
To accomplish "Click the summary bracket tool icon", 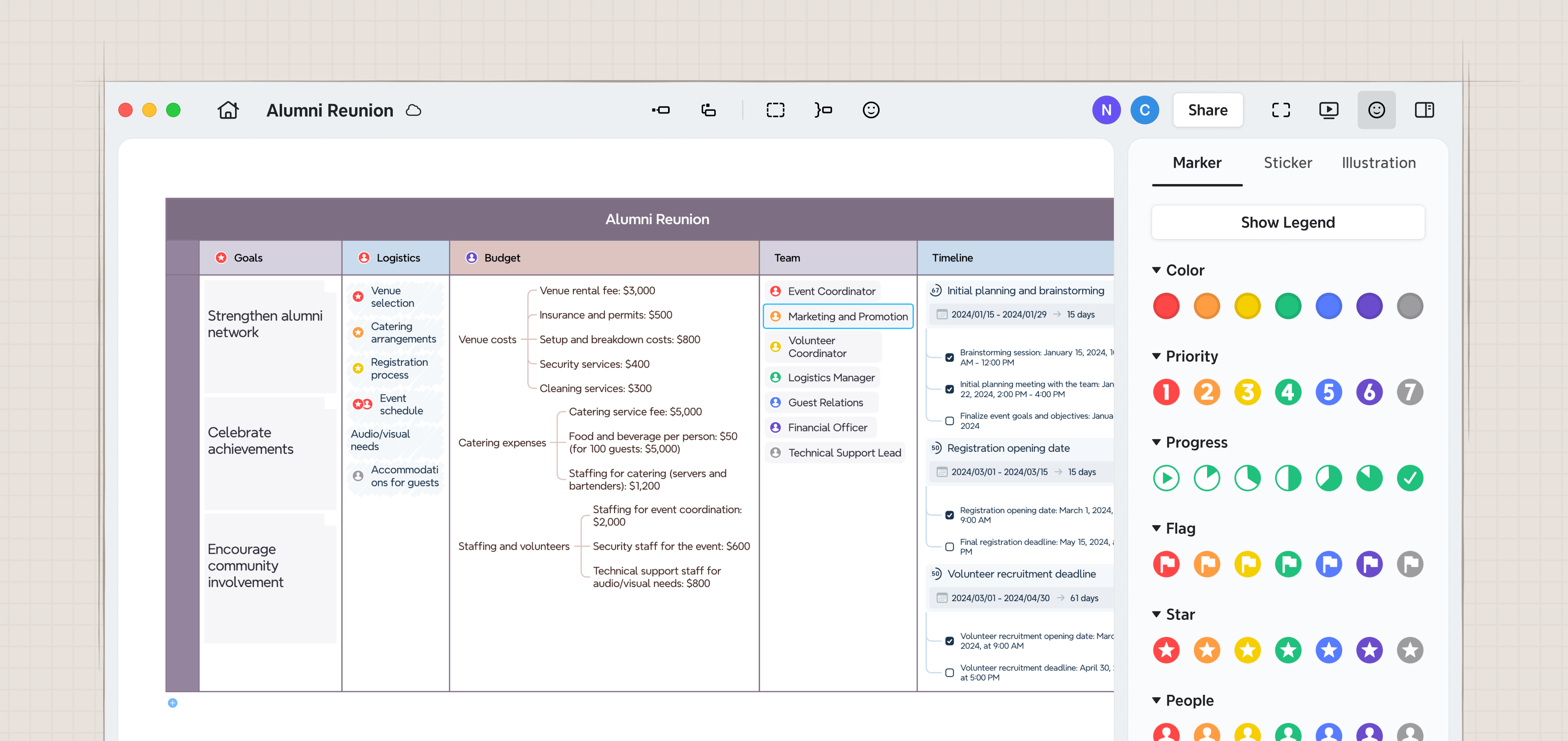I will (x=823, y=110).
